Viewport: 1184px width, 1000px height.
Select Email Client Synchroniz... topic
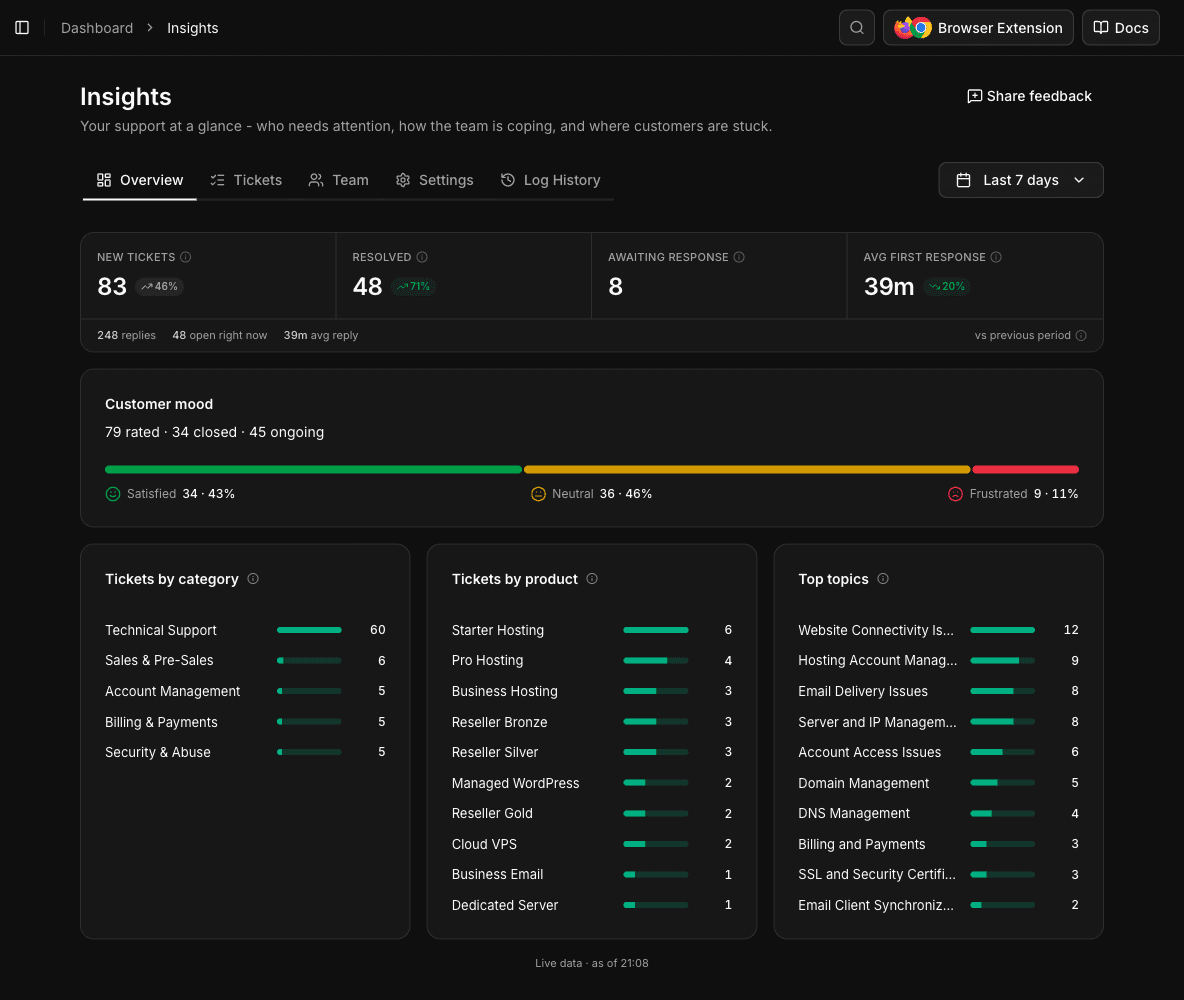point(938,905)
